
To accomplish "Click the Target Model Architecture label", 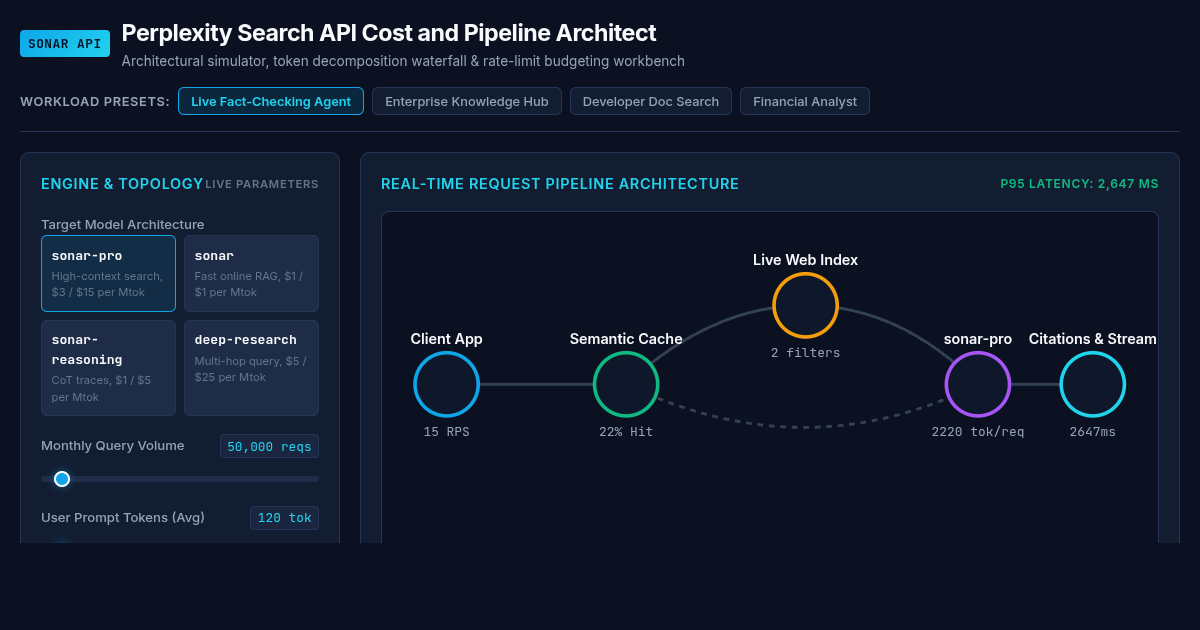I will [x=123, y=225].
